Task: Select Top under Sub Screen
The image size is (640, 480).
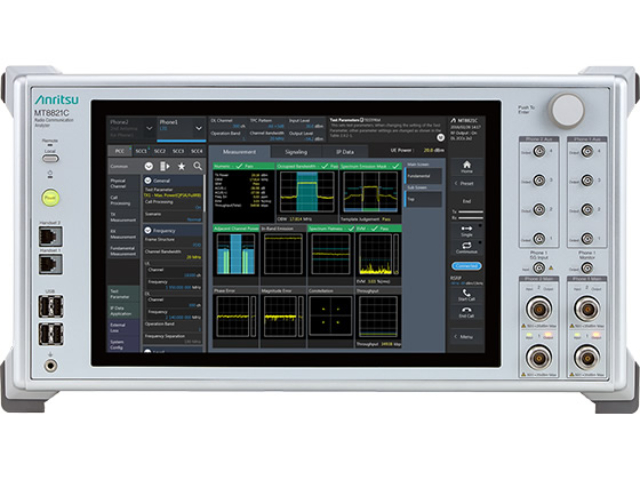Action: click(423, 199)
